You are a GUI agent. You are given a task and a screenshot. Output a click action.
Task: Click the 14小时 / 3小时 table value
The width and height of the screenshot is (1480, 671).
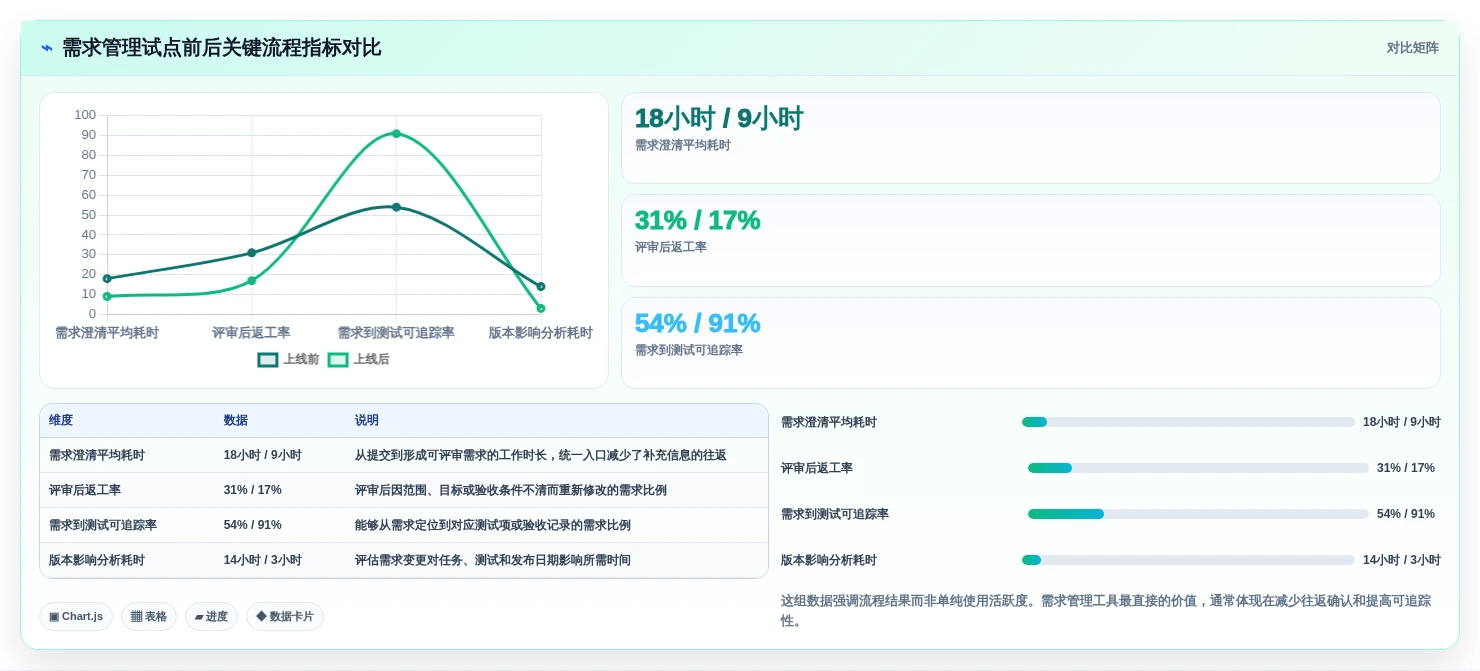pyautogui.click(x=263, y=560)
